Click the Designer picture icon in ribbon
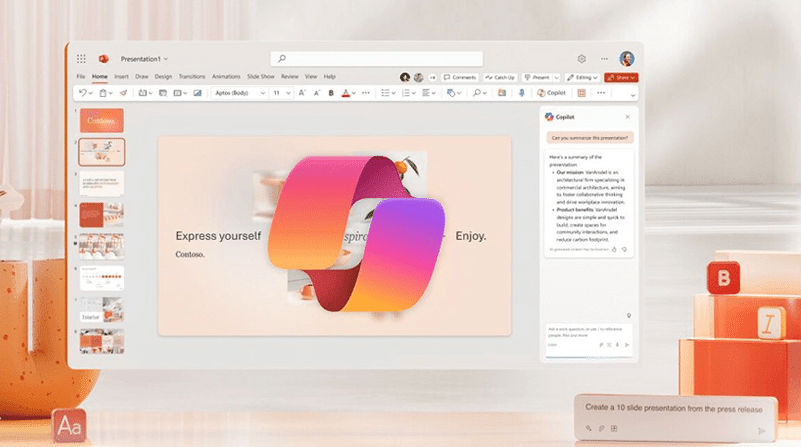 point(197,93)
